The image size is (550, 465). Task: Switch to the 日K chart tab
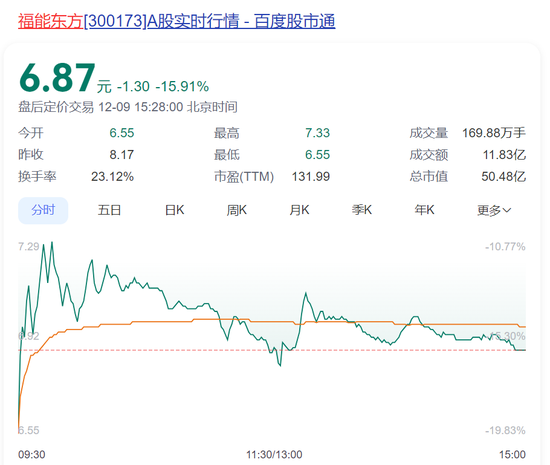pos(175,210)
